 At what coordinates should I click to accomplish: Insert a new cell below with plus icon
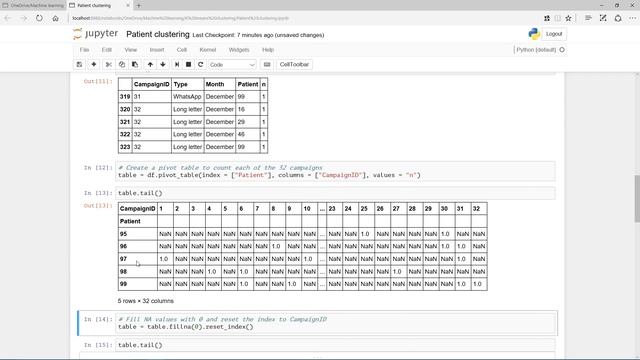pyautogui.click(x=94, y=64)
